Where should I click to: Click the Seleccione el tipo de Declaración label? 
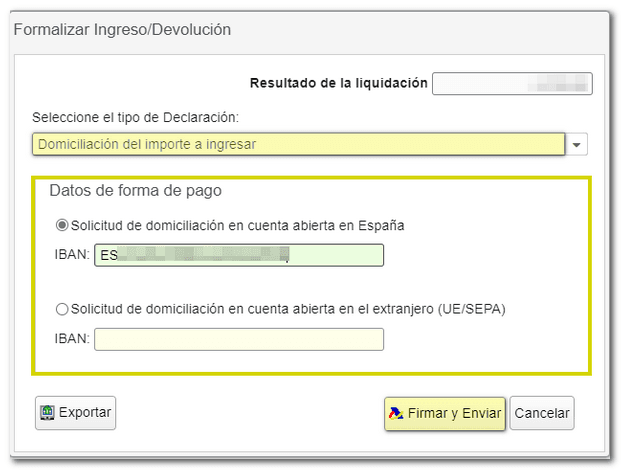click(135, 118)
